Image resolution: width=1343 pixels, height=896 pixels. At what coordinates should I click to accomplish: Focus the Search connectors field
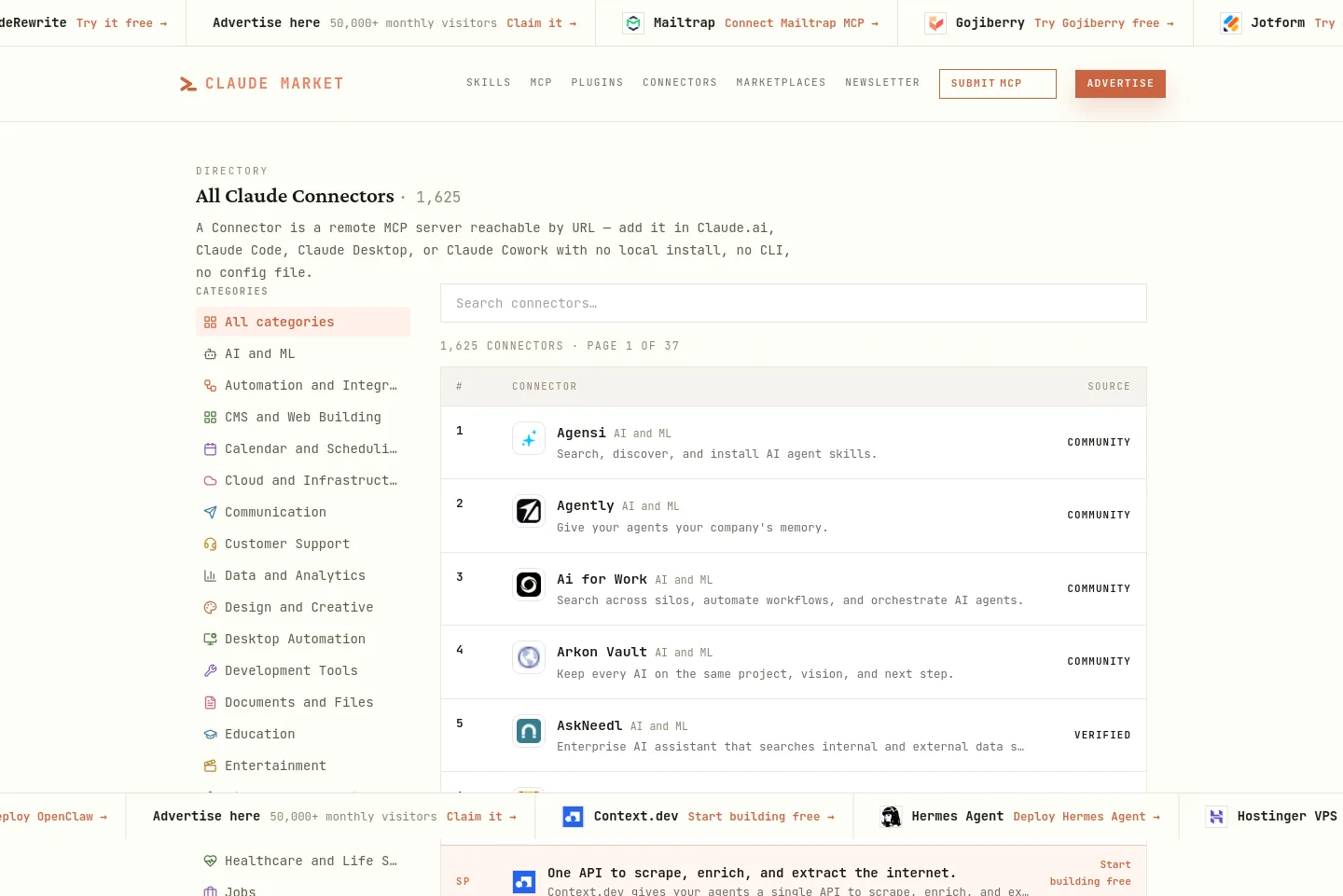point(794,303)
